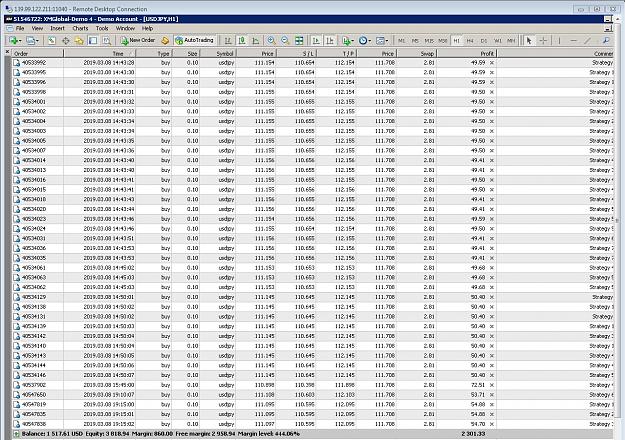Image resolution: width=625 pixels, height=440 pixels.
Task: Select the D1 timeframe
Action: click(484, 41)
